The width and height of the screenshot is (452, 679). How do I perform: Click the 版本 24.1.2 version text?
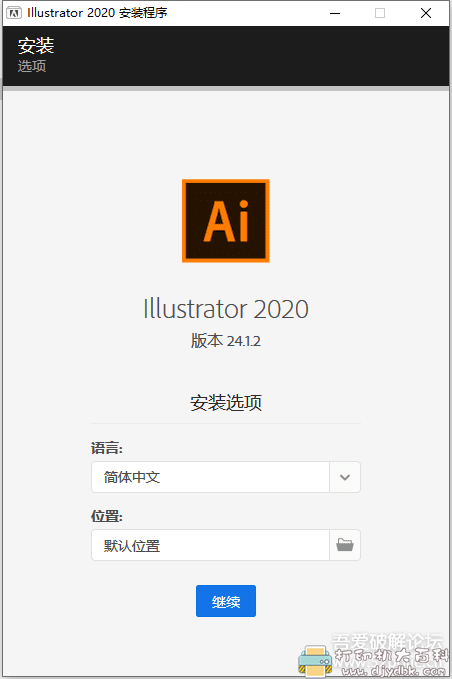[x=226, y=341]
